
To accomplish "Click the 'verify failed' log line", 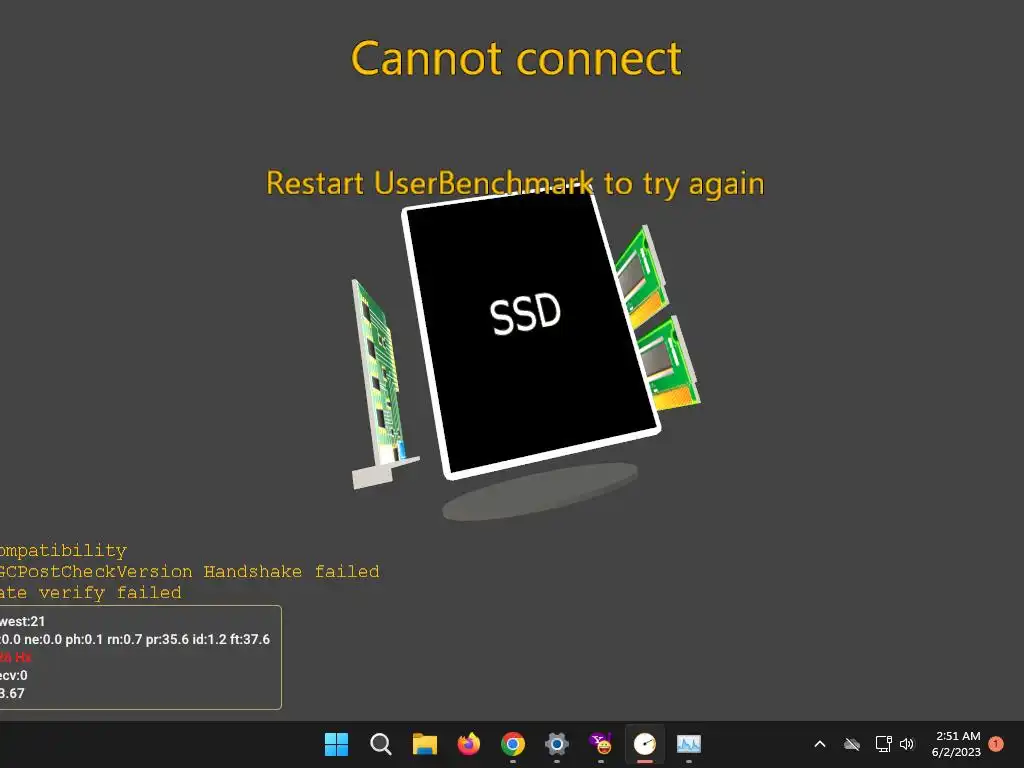I will 91,593.
